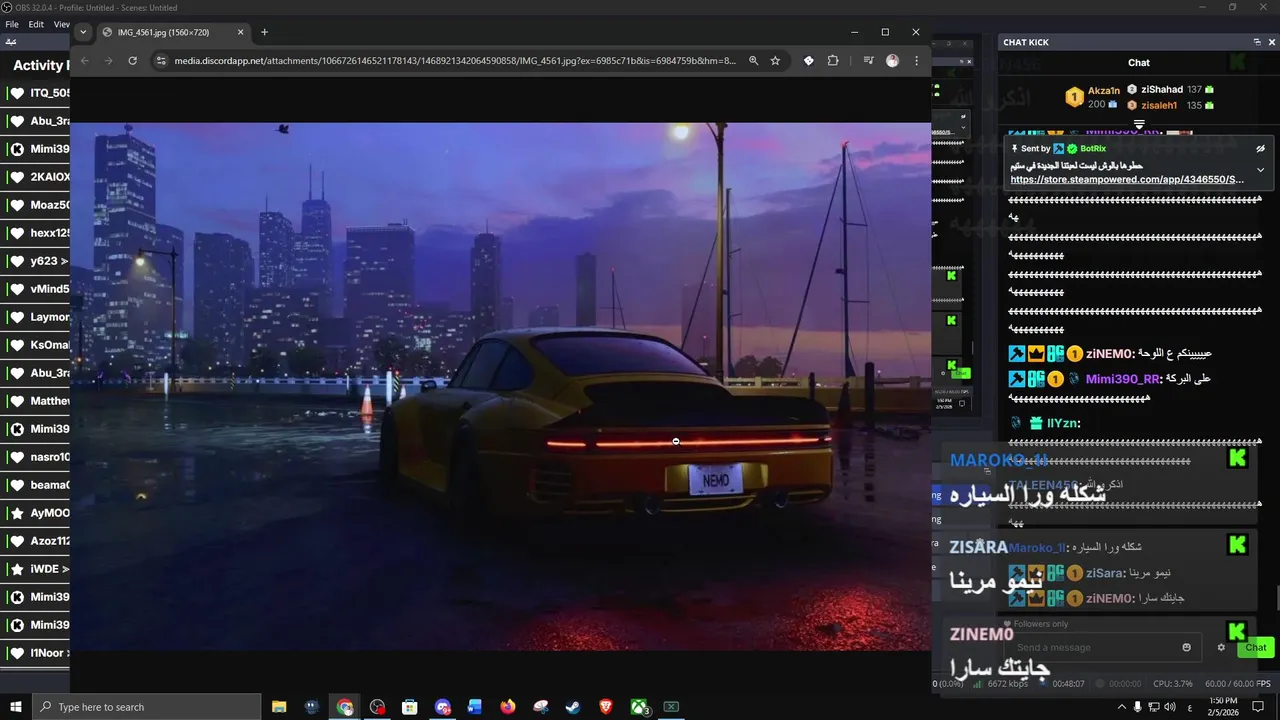This screenshot has width=1280, height=720.
Task: Open the Steam store link in chat
Action: pos(1127,180)
